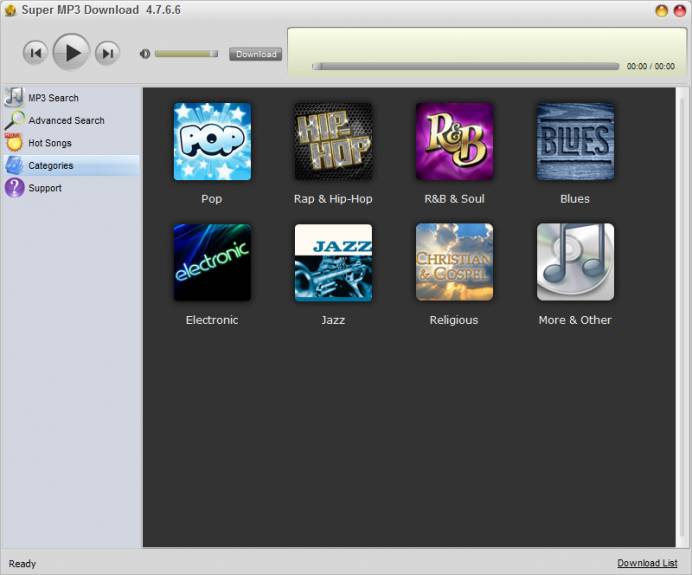Skip to previous track
Viewport: 692px width, 575px height.
click(x=35, y=53)
